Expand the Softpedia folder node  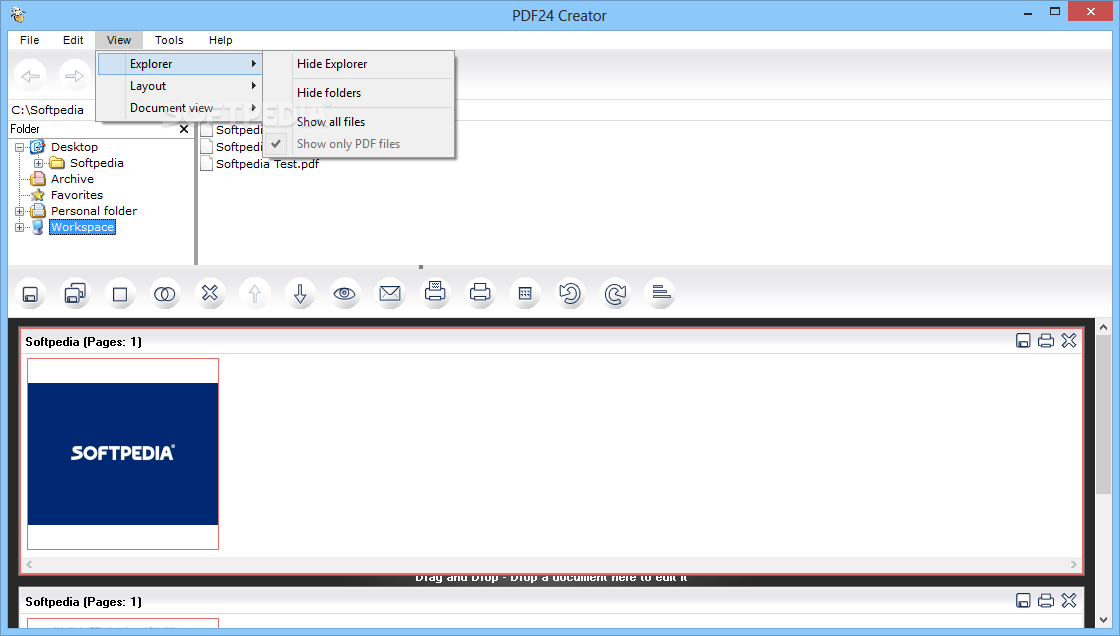(38, 163)
